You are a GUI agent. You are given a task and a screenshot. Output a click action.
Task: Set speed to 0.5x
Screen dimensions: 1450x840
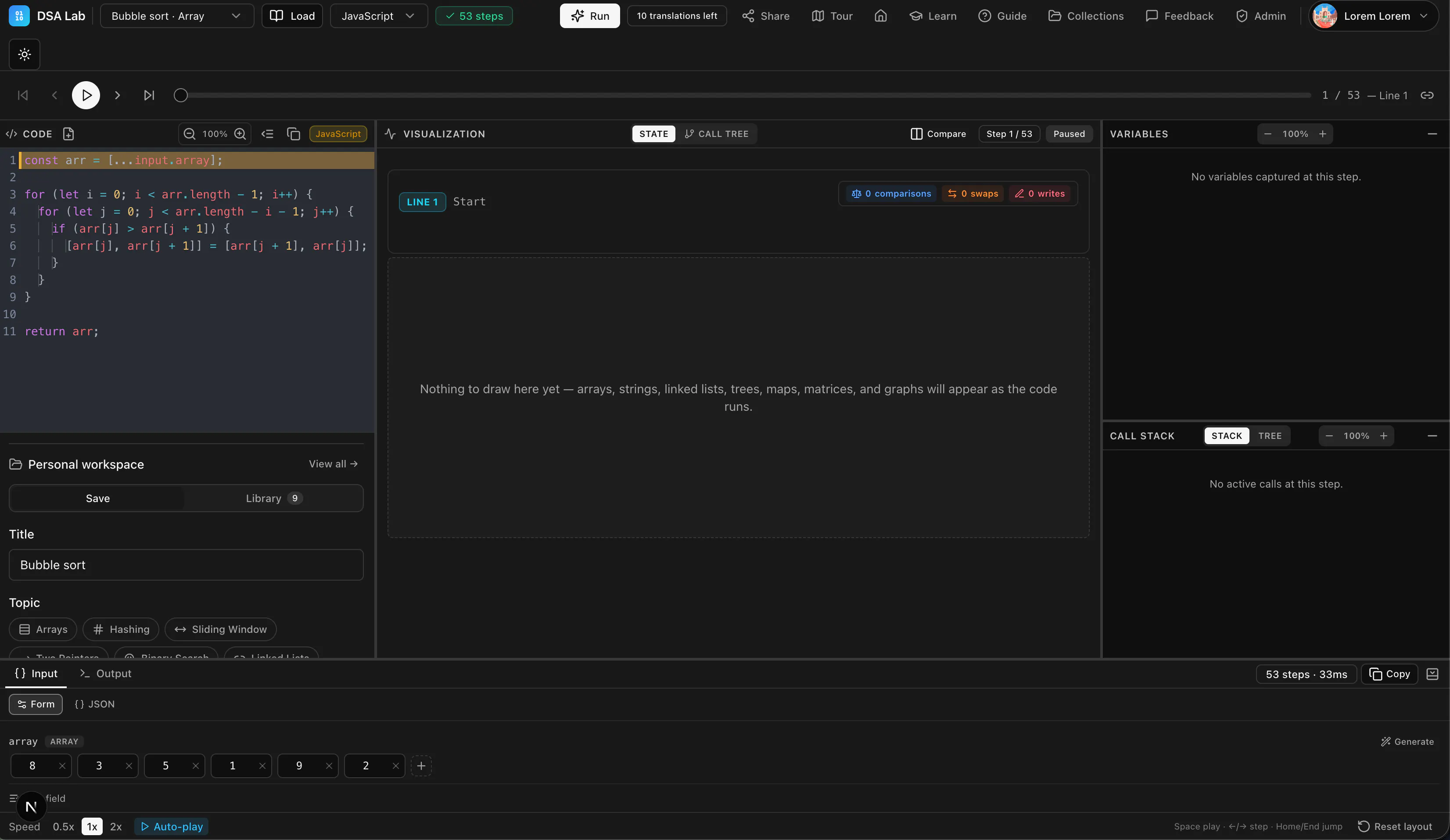(63, 827)
